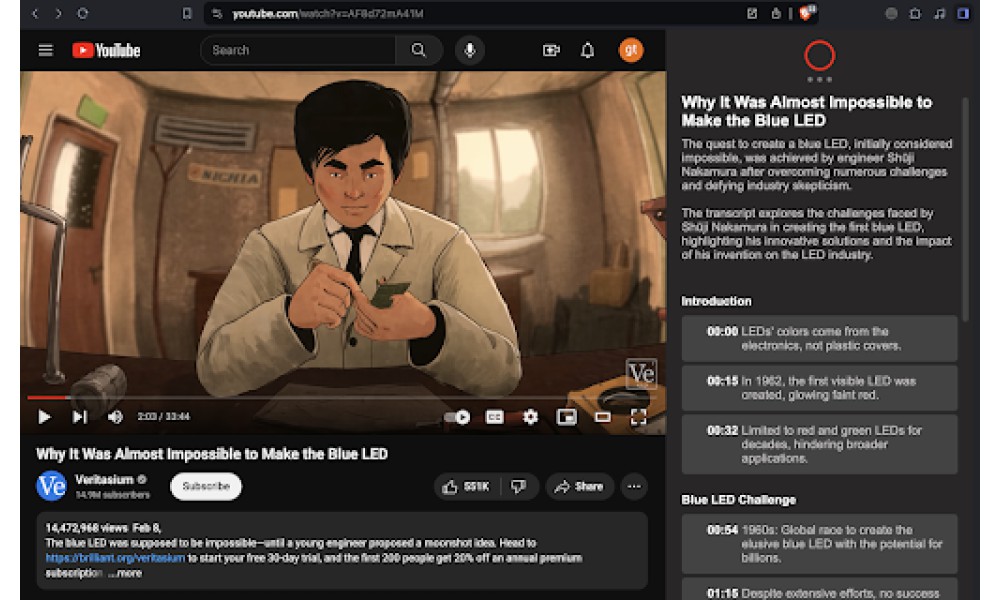
Task: Like the video with thumbs up
Action: (467, 487)
